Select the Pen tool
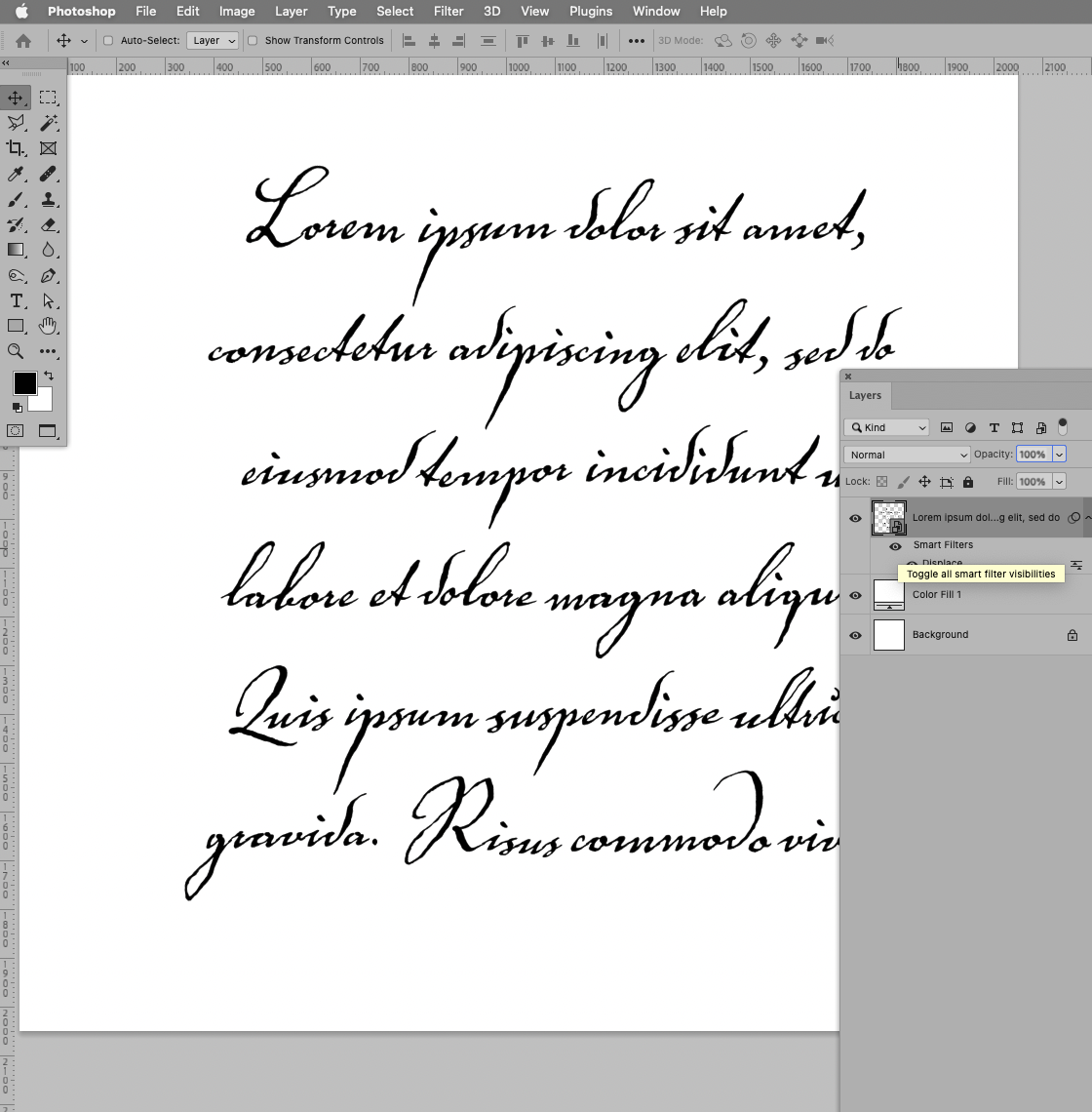 point(48,275)
